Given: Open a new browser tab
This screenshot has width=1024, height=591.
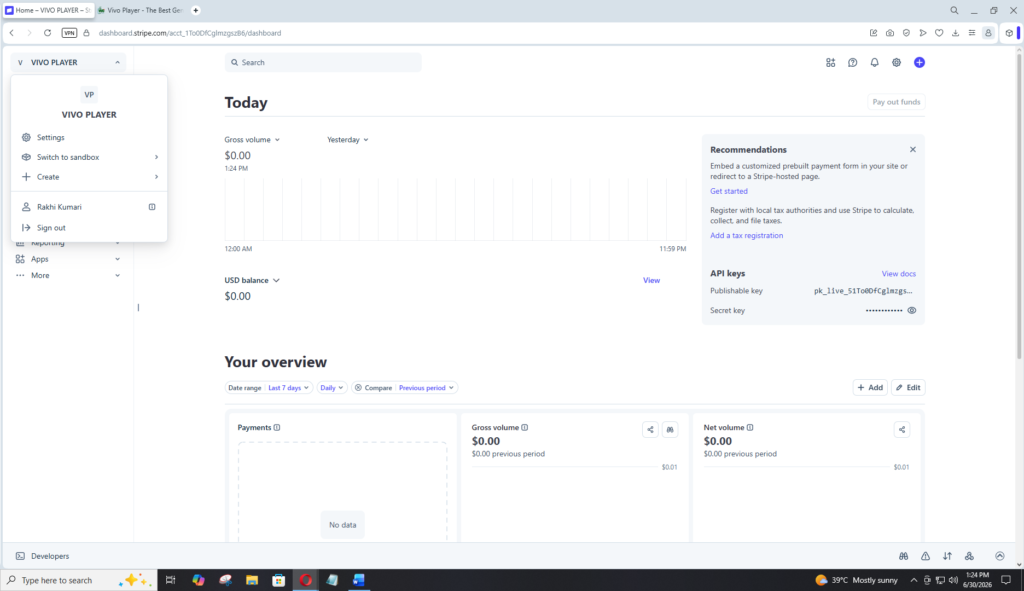Looking at the screenshot, I should (195, 10).
